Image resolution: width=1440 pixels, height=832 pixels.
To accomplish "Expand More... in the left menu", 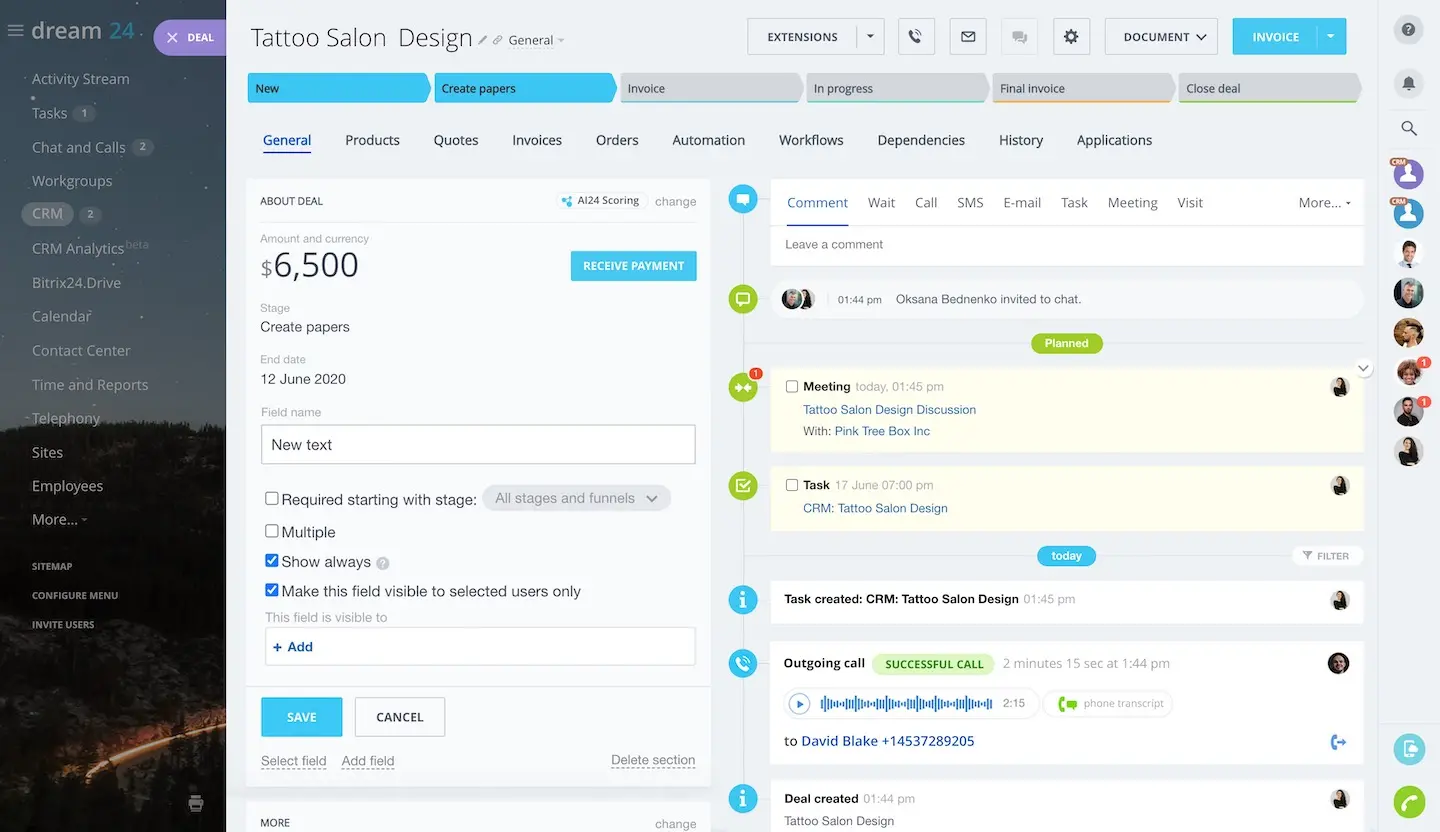I will [x=59, y=520].
